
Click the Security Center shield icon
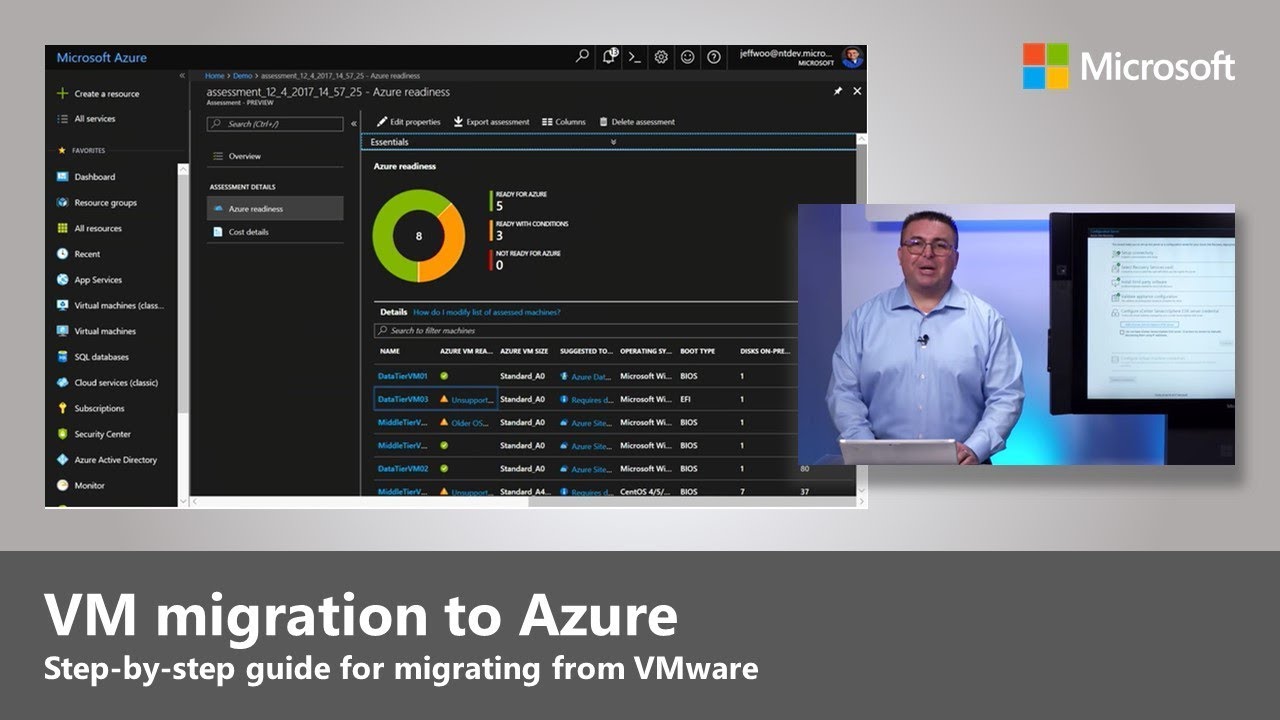63,434
